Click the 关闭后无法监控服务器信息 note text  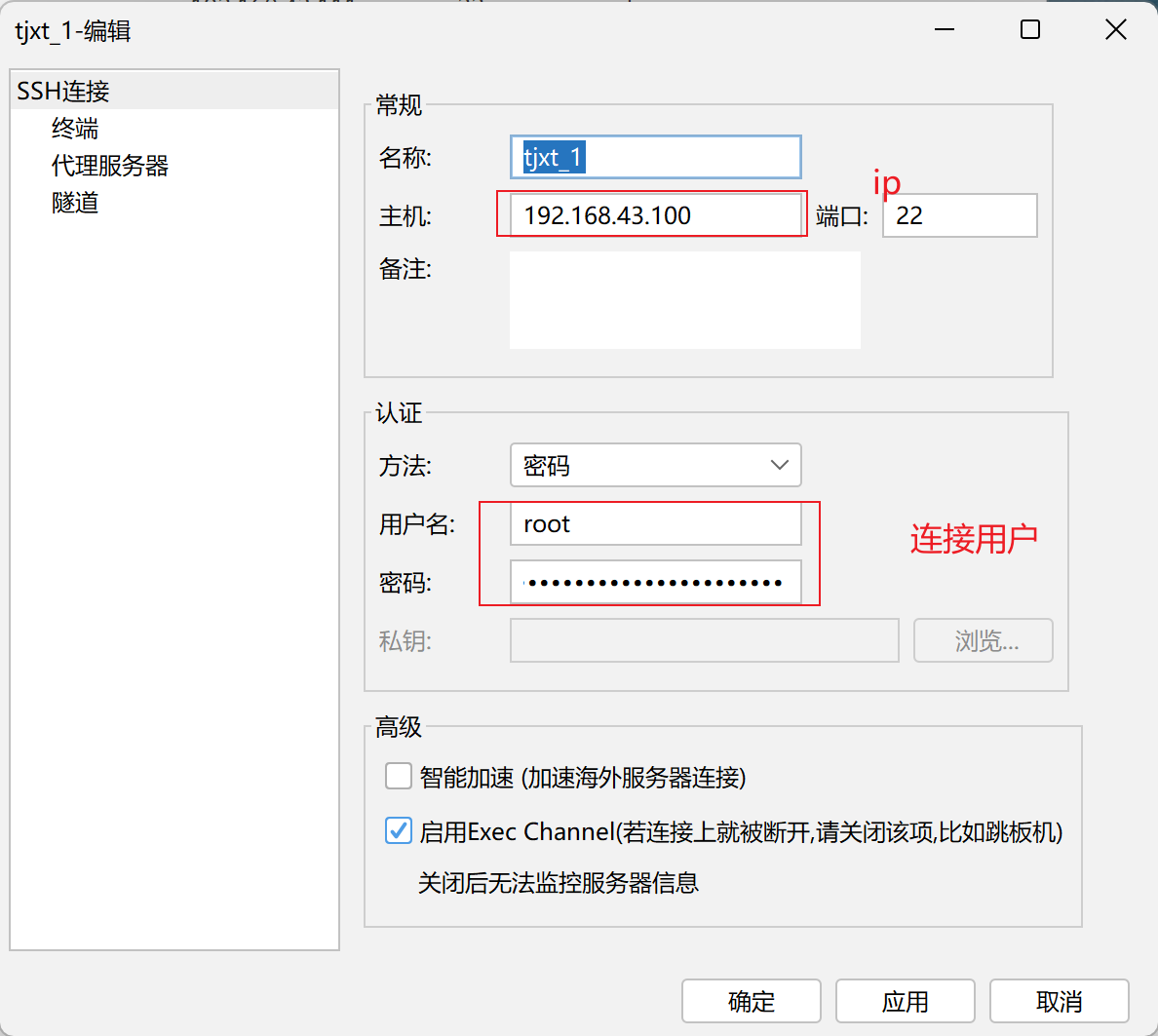coord(558,882)
